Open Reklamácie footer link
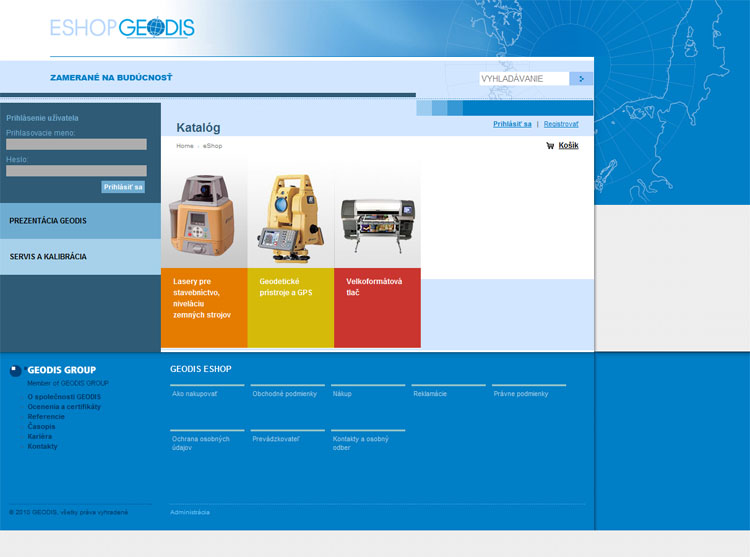The width and height of the screenshot is (750, 557). [x=430, y=394]
